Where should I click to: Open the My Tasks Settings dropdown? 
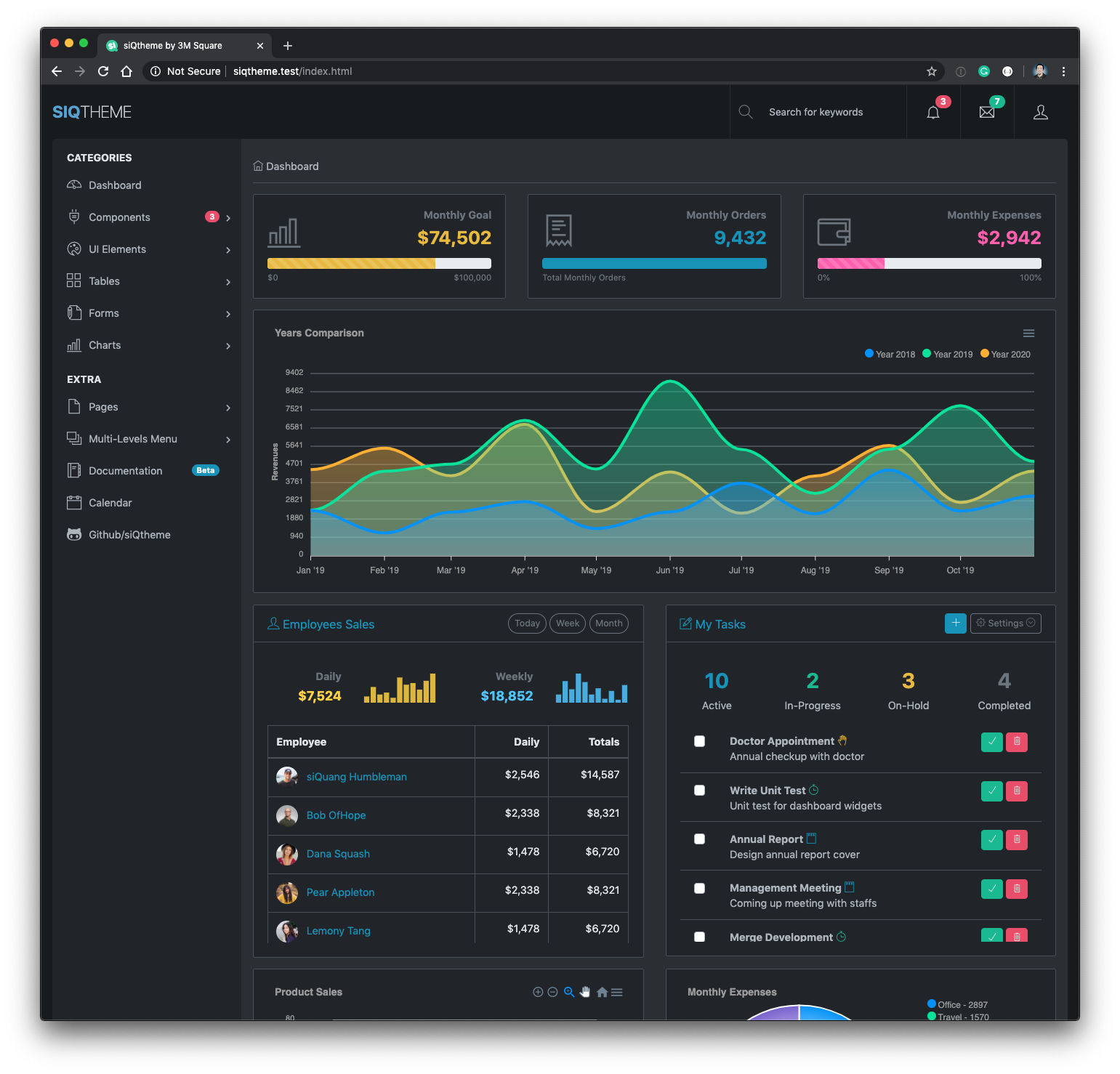click(x=1006, y=623)
